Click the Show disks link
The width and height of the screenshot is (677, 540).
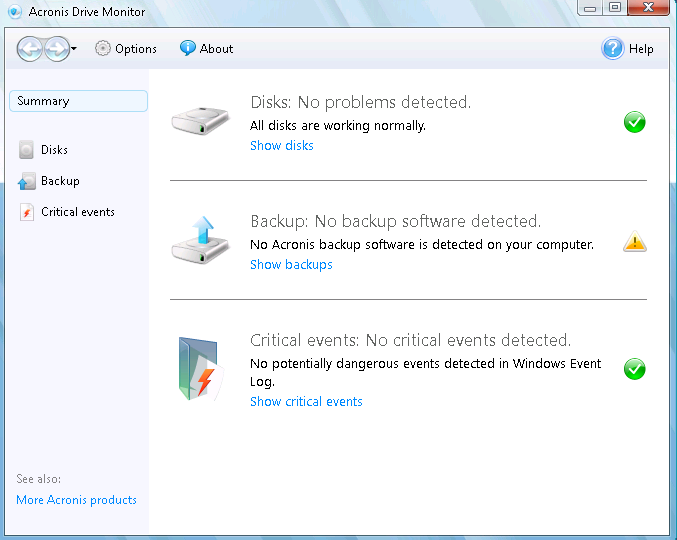282,145
